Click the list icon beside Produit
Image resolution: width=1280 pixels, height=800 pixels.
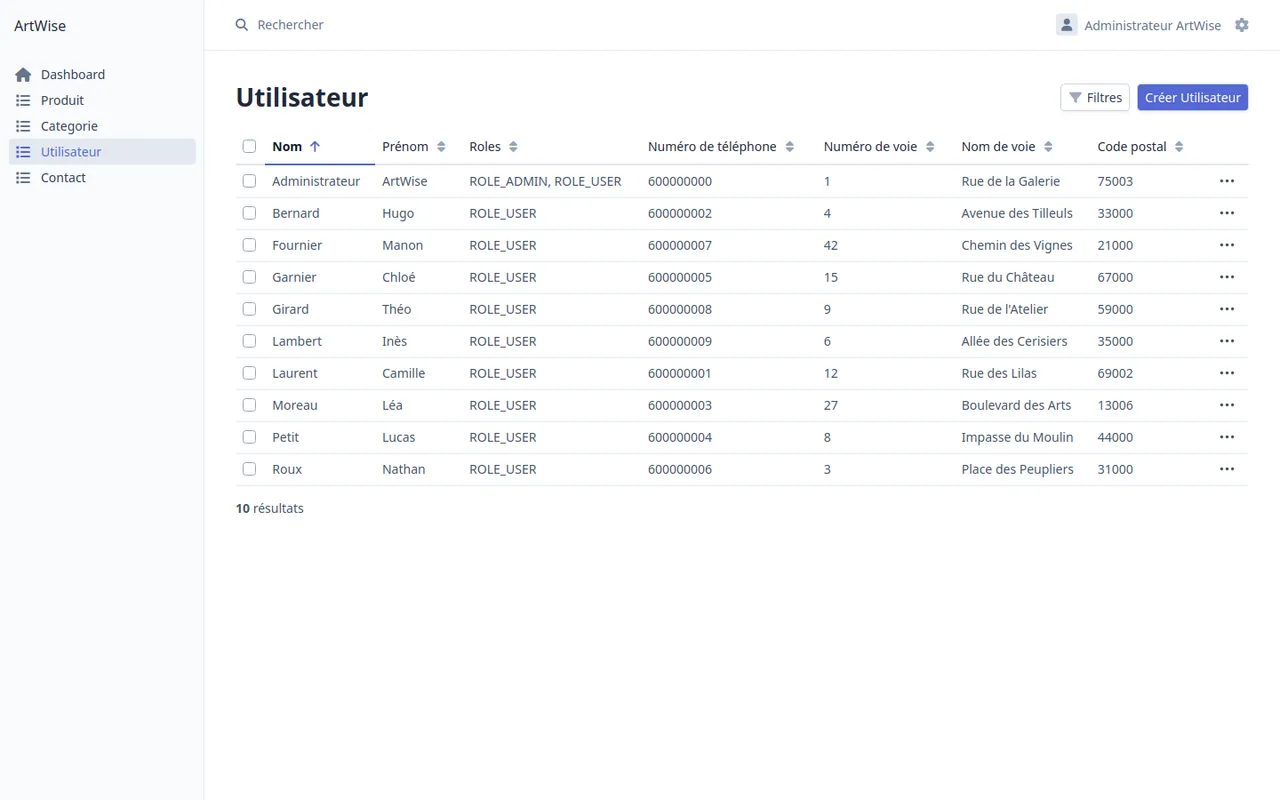point(23,101)
